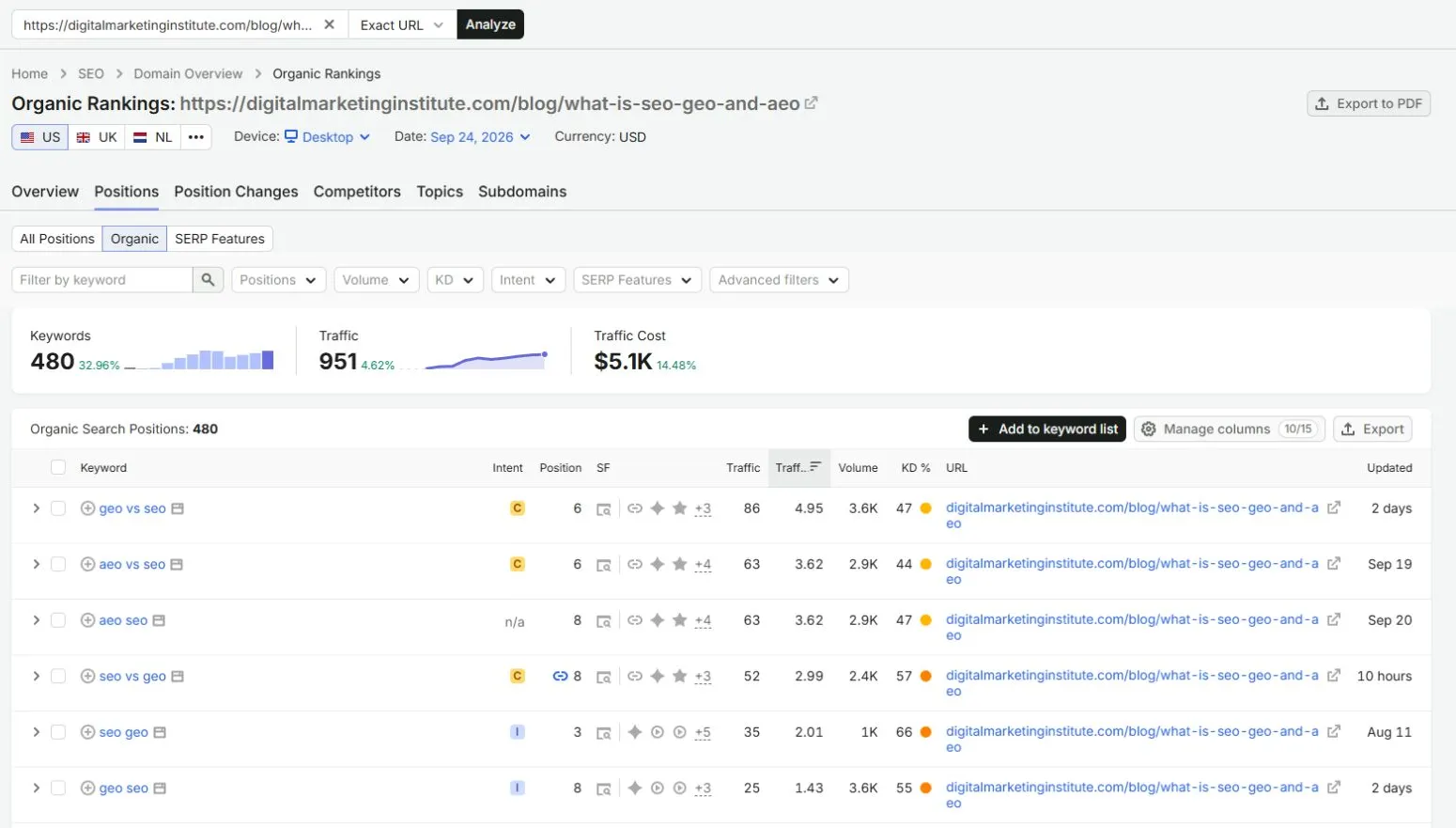Viewport: 1456px width, 828px height.
Task: Open the Exact URL dropdown
Action: pyautogui.click(x=402, y=24)
